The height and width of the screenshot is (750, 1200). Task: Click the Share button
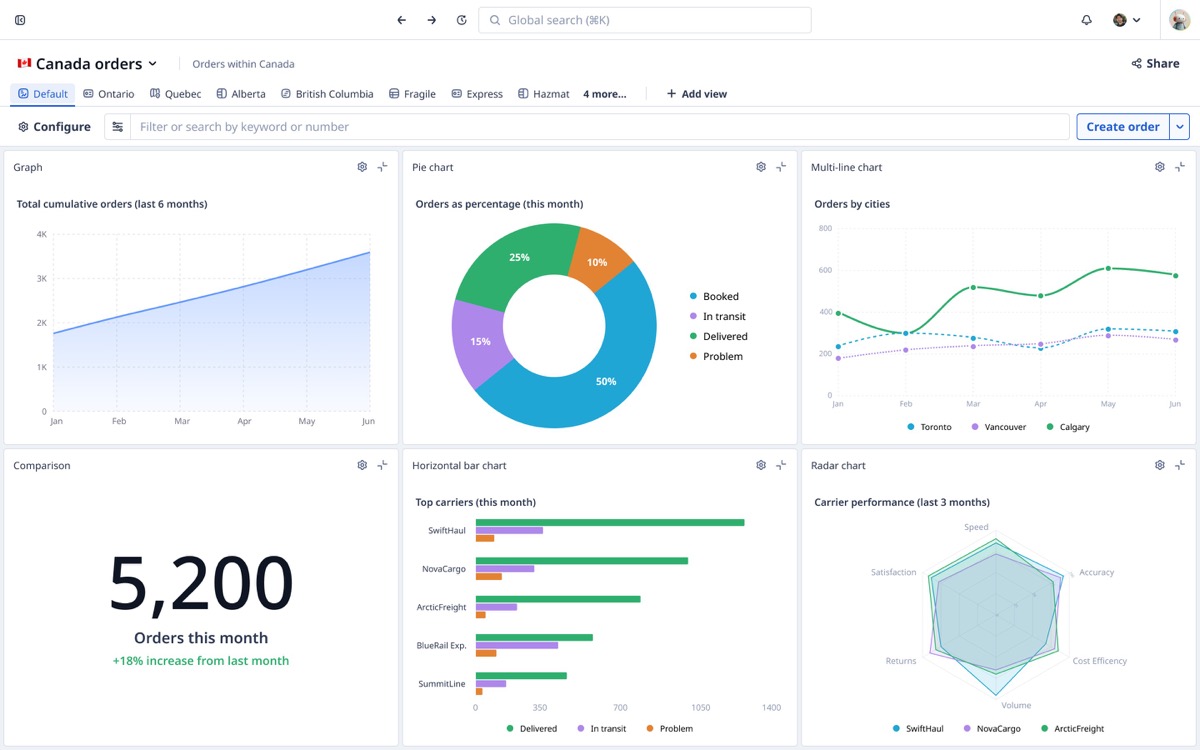(x=1155, y=64)
